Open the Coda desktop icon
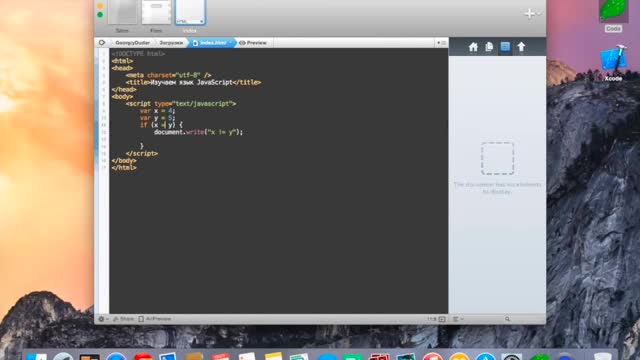Viewport: 640px width, 360px height. 613,16
